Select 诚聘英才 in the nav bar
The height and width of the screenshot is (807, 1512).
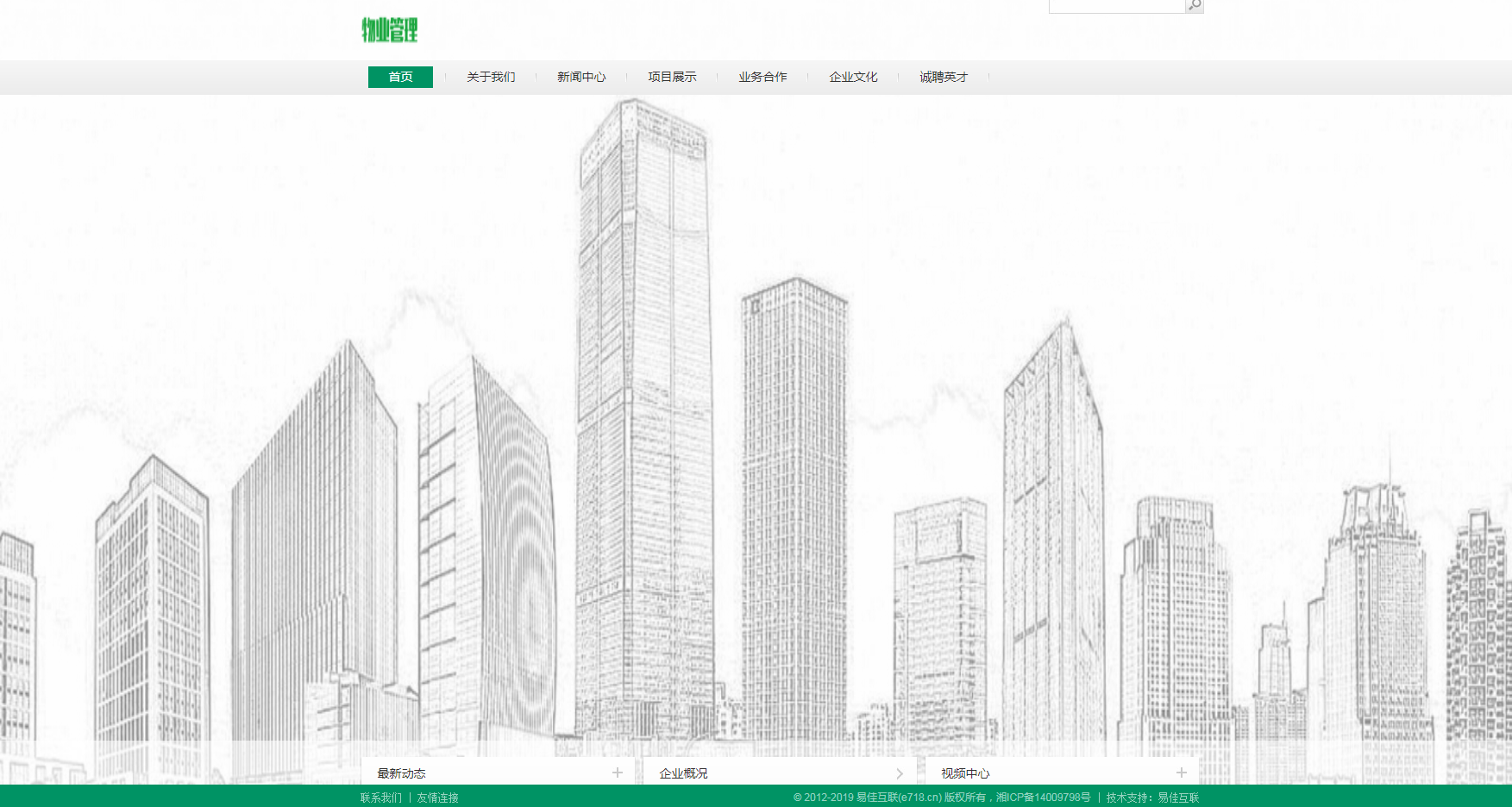coord(944,77)
